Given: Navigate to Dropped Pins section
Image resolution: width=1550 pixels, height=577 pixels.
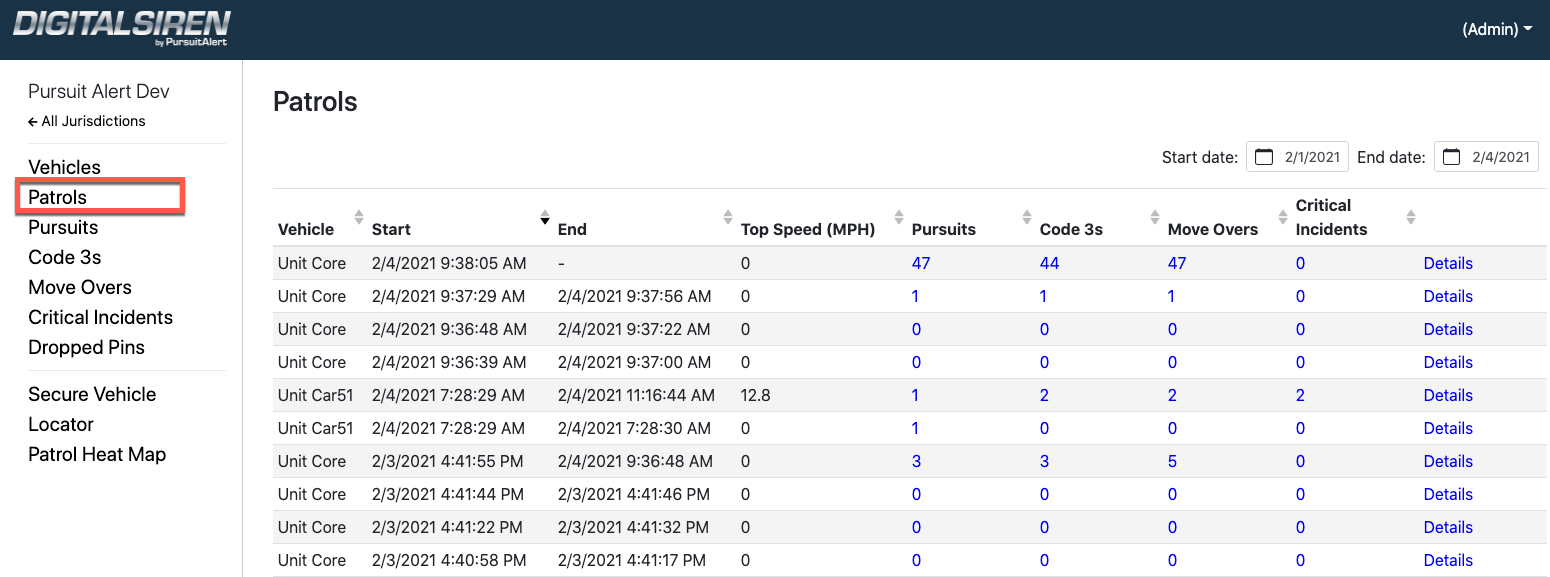Looking at the screenshot, I should pos(86,347).
